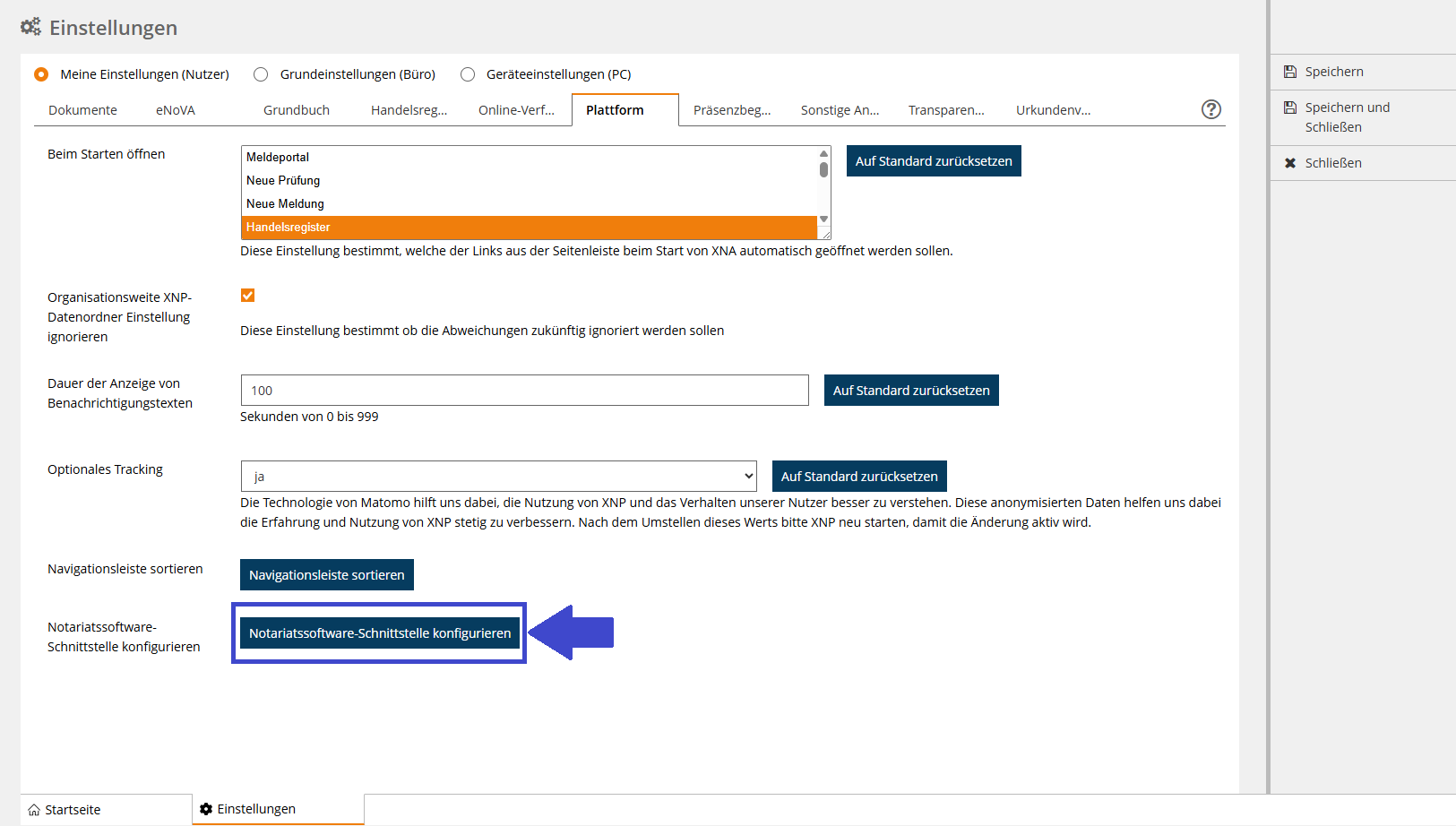
Task: Open the Optionales Tracking dropdown
Action: (498, 477)
